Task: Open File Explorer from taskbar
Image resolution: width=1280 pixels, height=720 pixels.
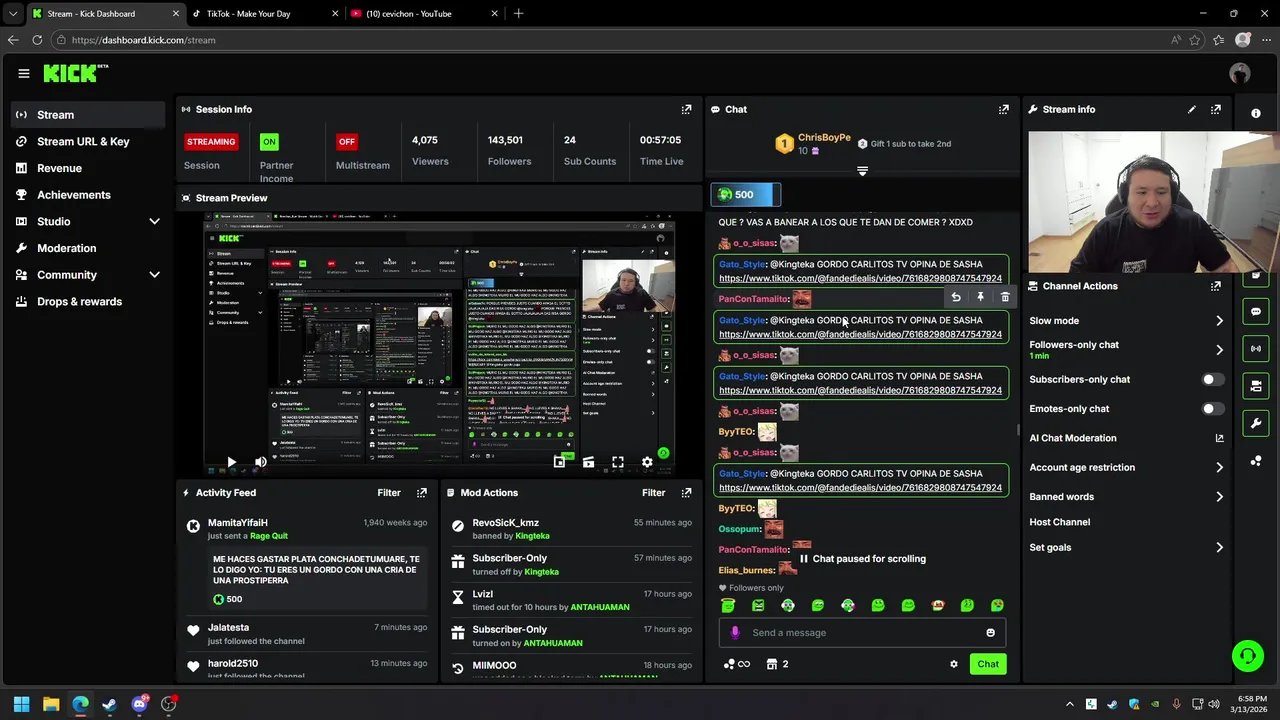Action: [x=51, y=704]
